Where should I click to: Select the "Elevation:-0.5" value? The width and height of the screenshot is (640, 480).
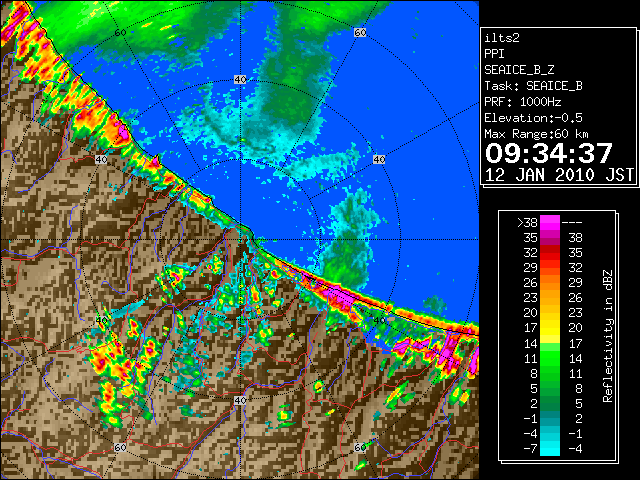coord(533,118)
